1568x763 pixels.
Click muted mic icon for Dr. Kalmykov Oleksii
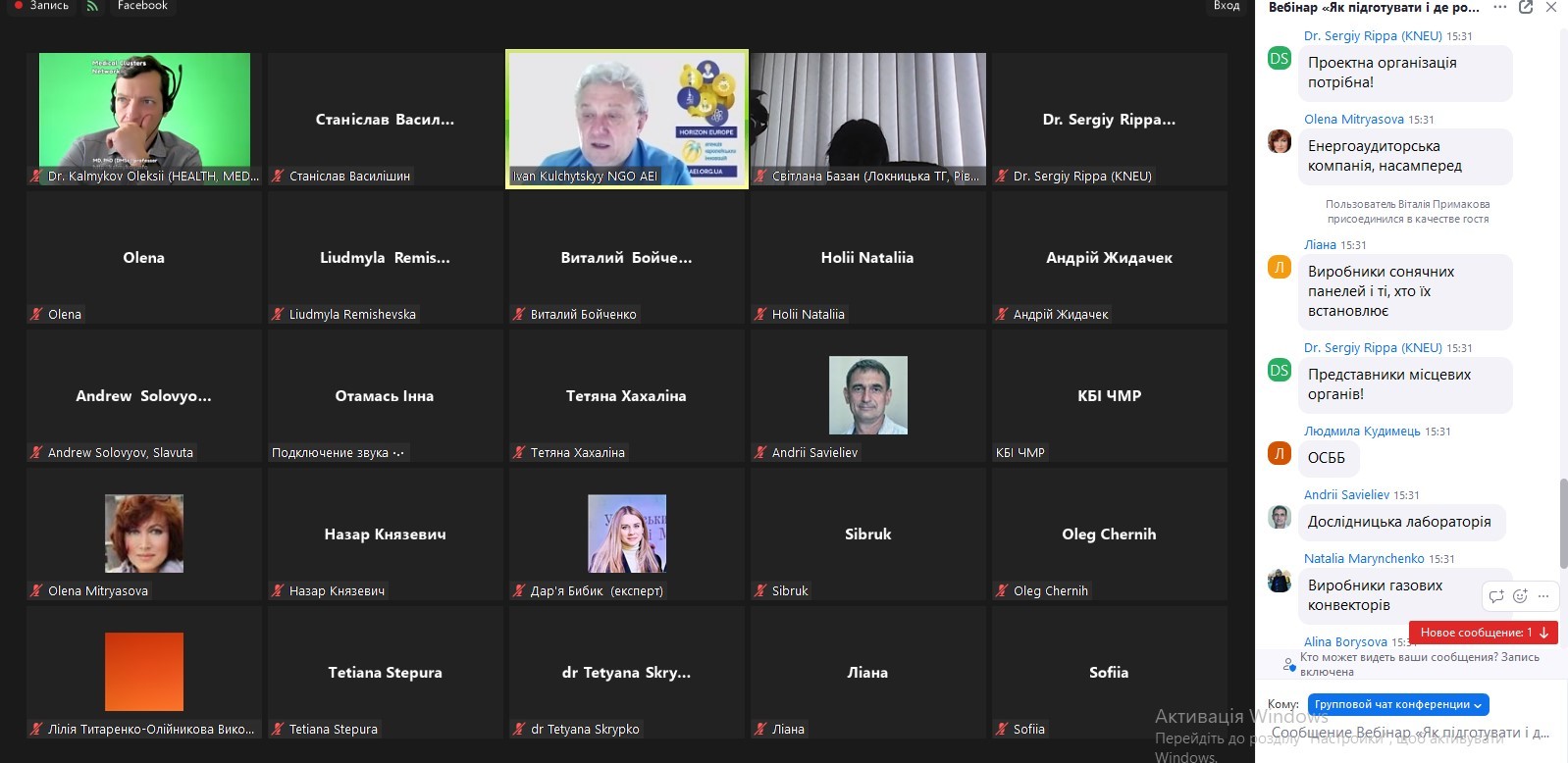(37, 177)
